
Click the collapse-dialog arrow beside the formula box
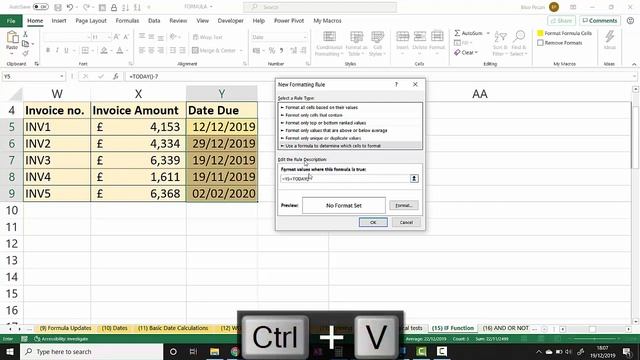tap(414, 178)
